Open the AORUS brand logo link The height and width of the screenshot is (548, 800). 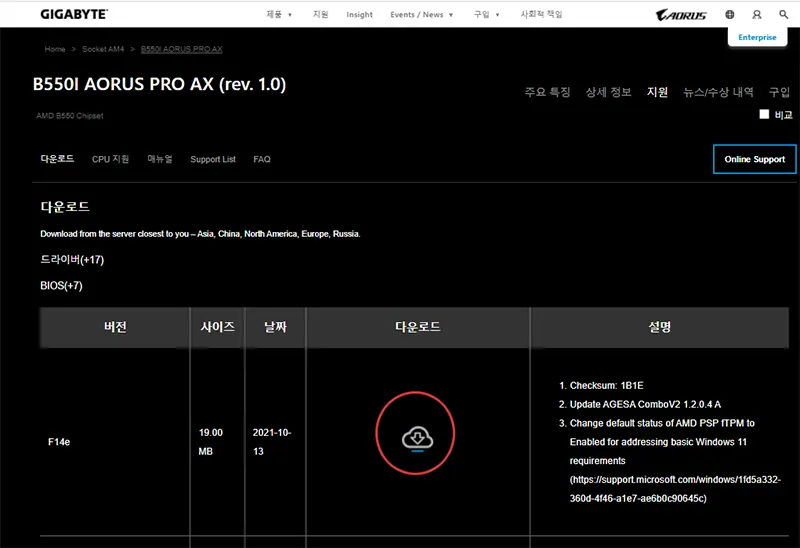(681, 15)
